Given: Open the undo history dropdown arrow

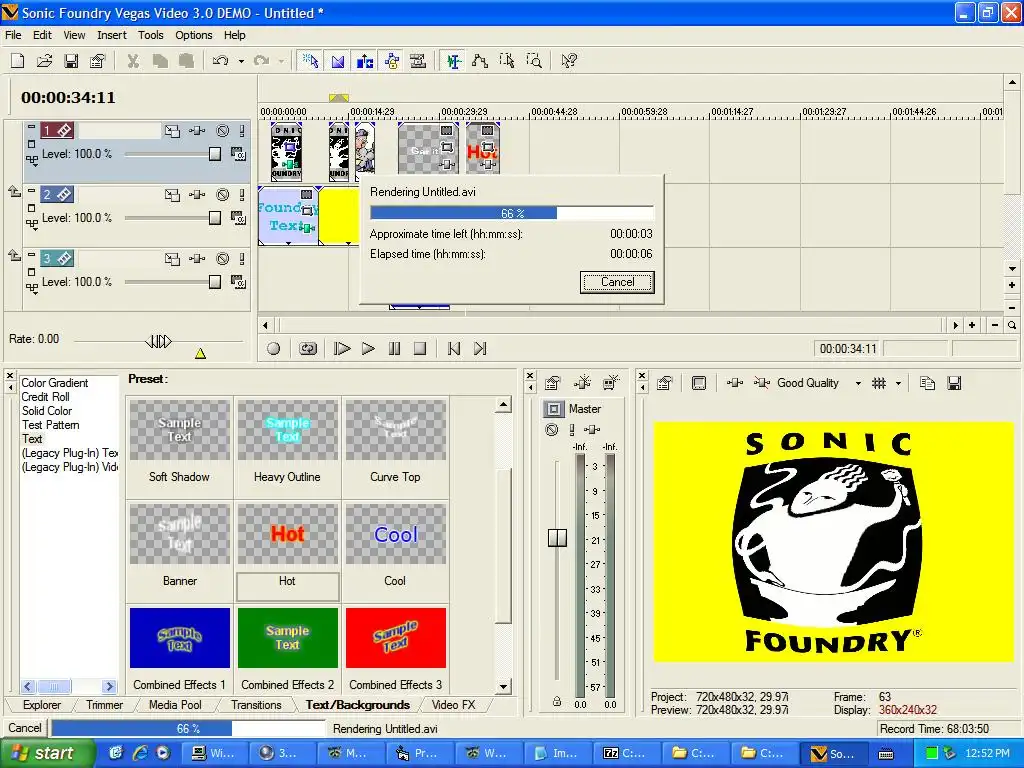Looking at the screenshot, I should point(241,61).
